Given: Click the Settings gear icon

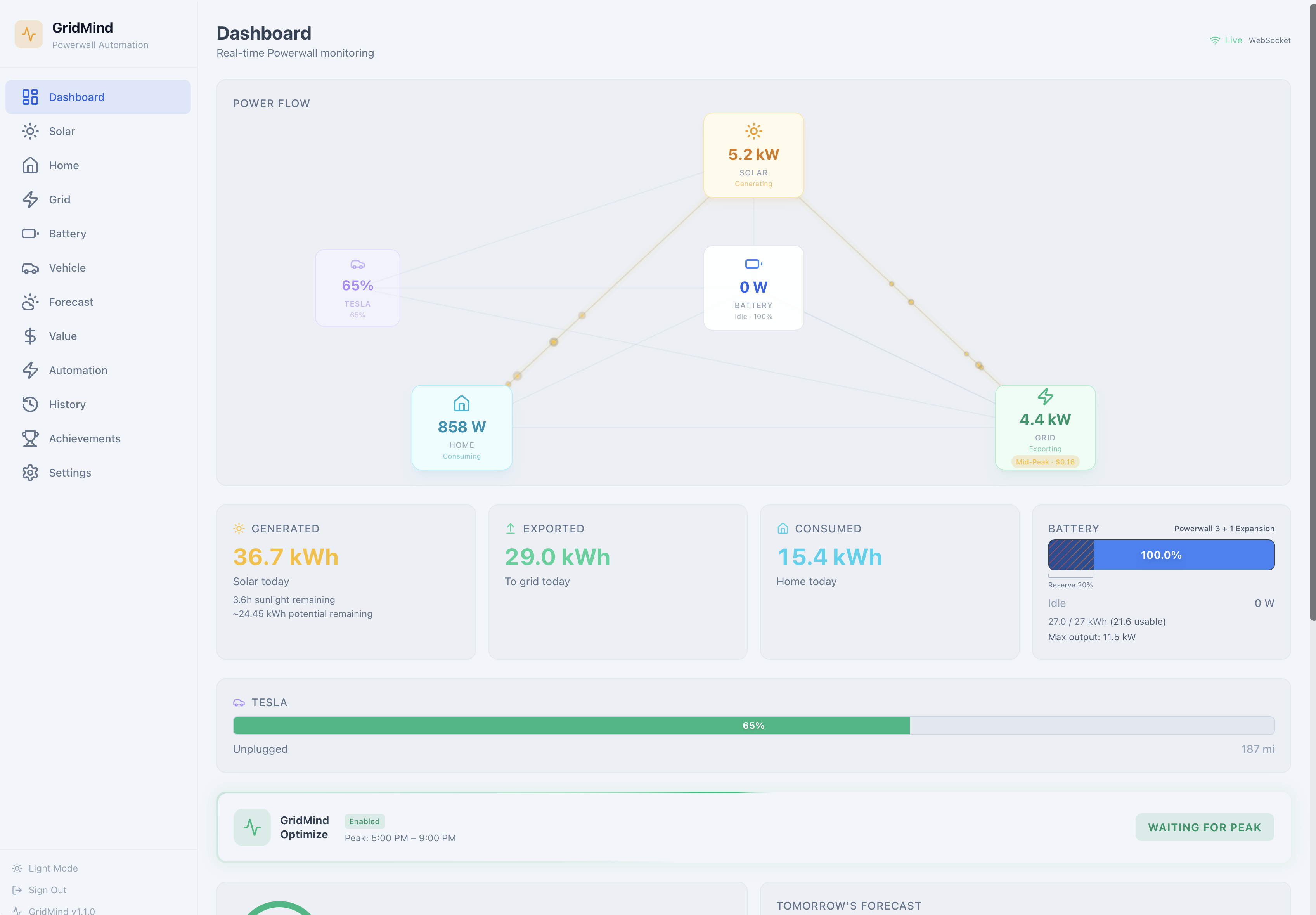Looking at the screenshot, I should coord(30,473).
